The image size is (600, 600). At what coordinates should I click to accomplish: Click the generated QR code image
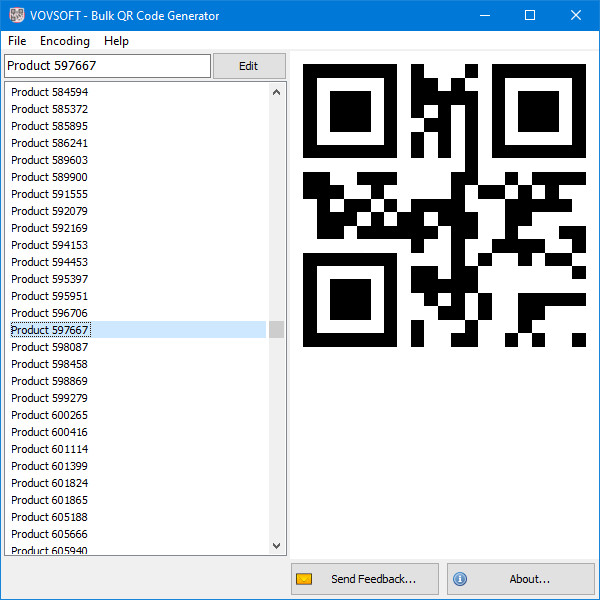coord(444,205)
